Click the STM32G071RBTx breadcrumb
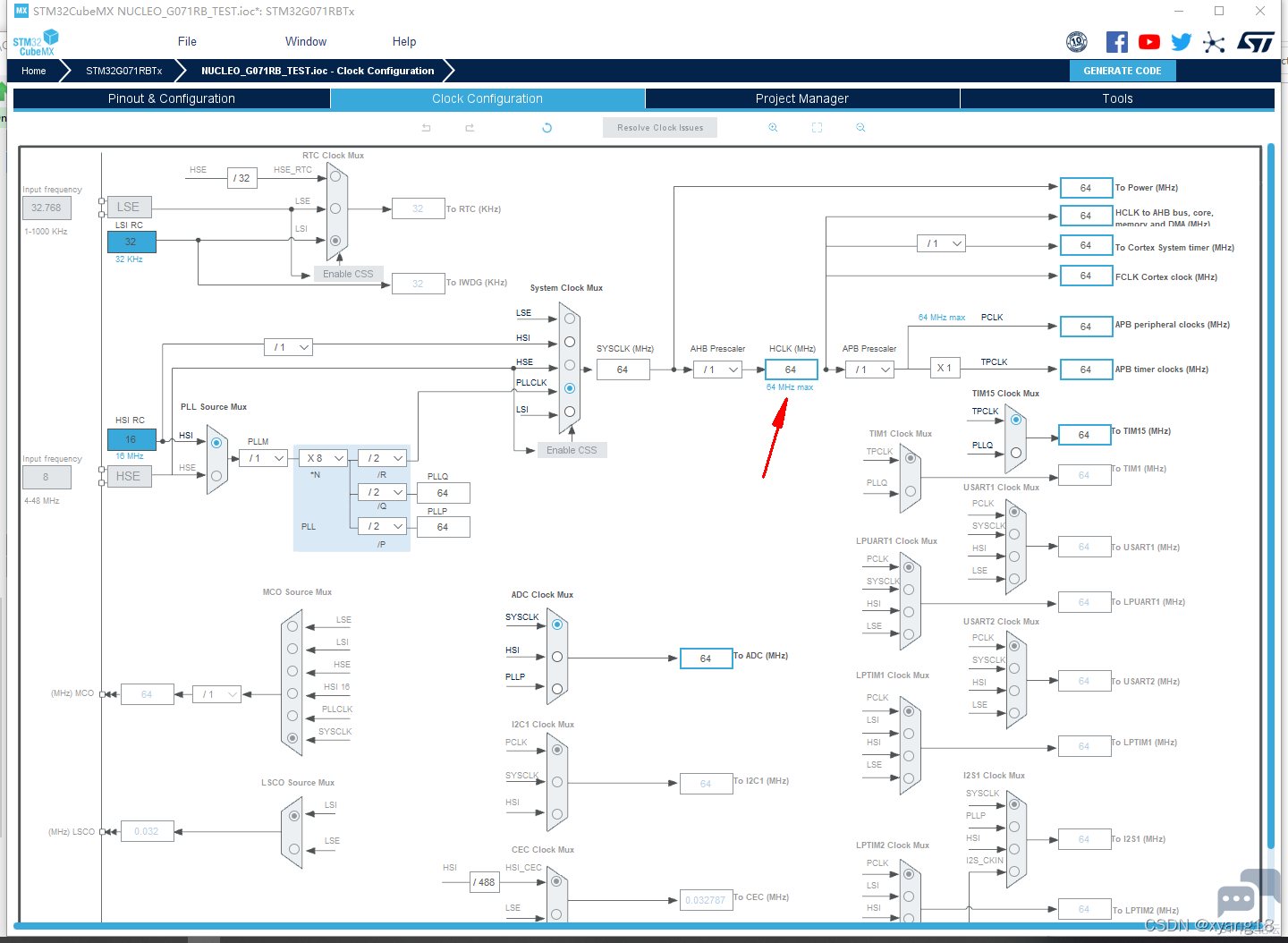 click(124, 71)
